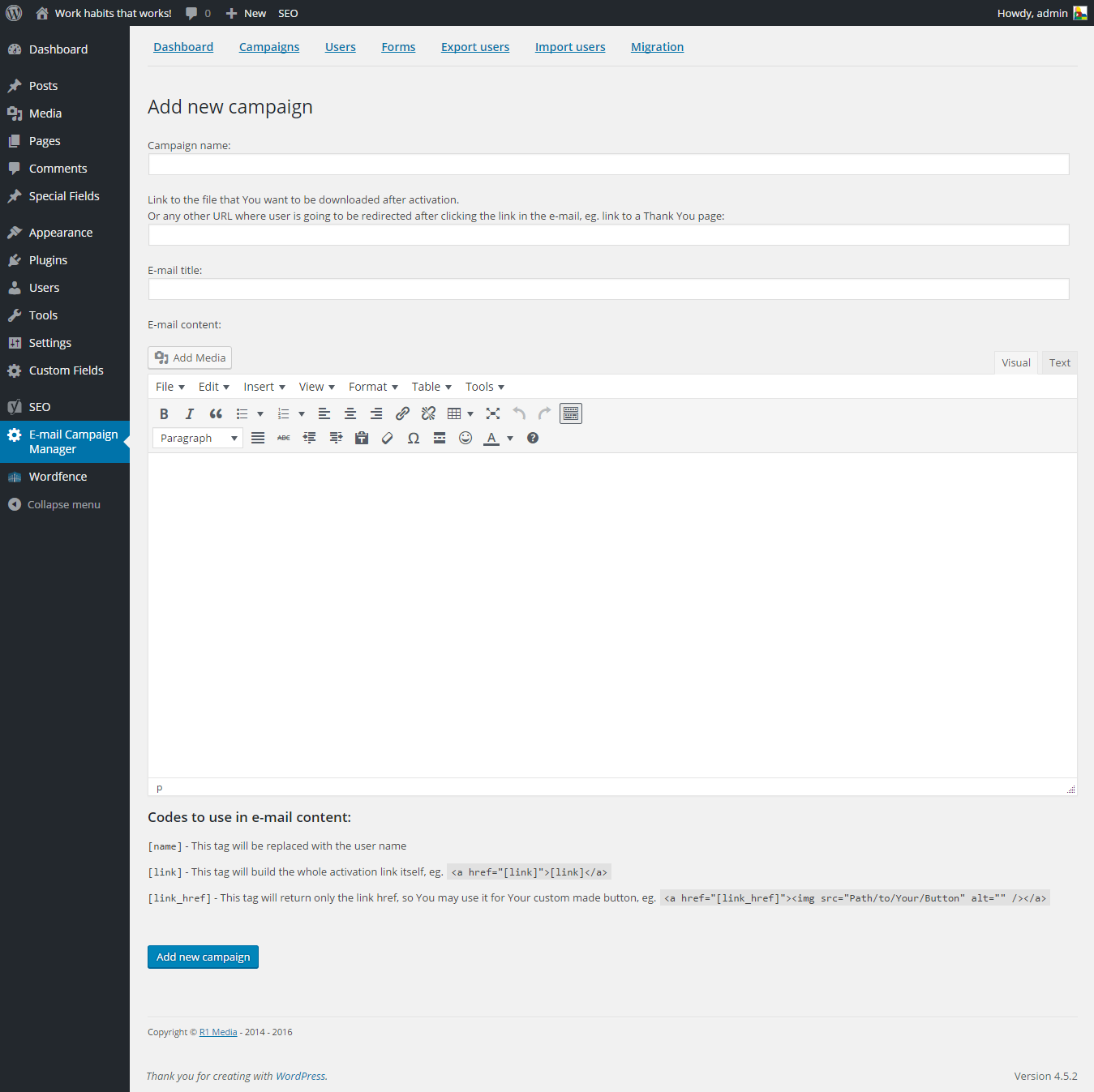Screen dimensions: 1094x1092
Task: Create a numbered list
Action: (x=283, y=413)
